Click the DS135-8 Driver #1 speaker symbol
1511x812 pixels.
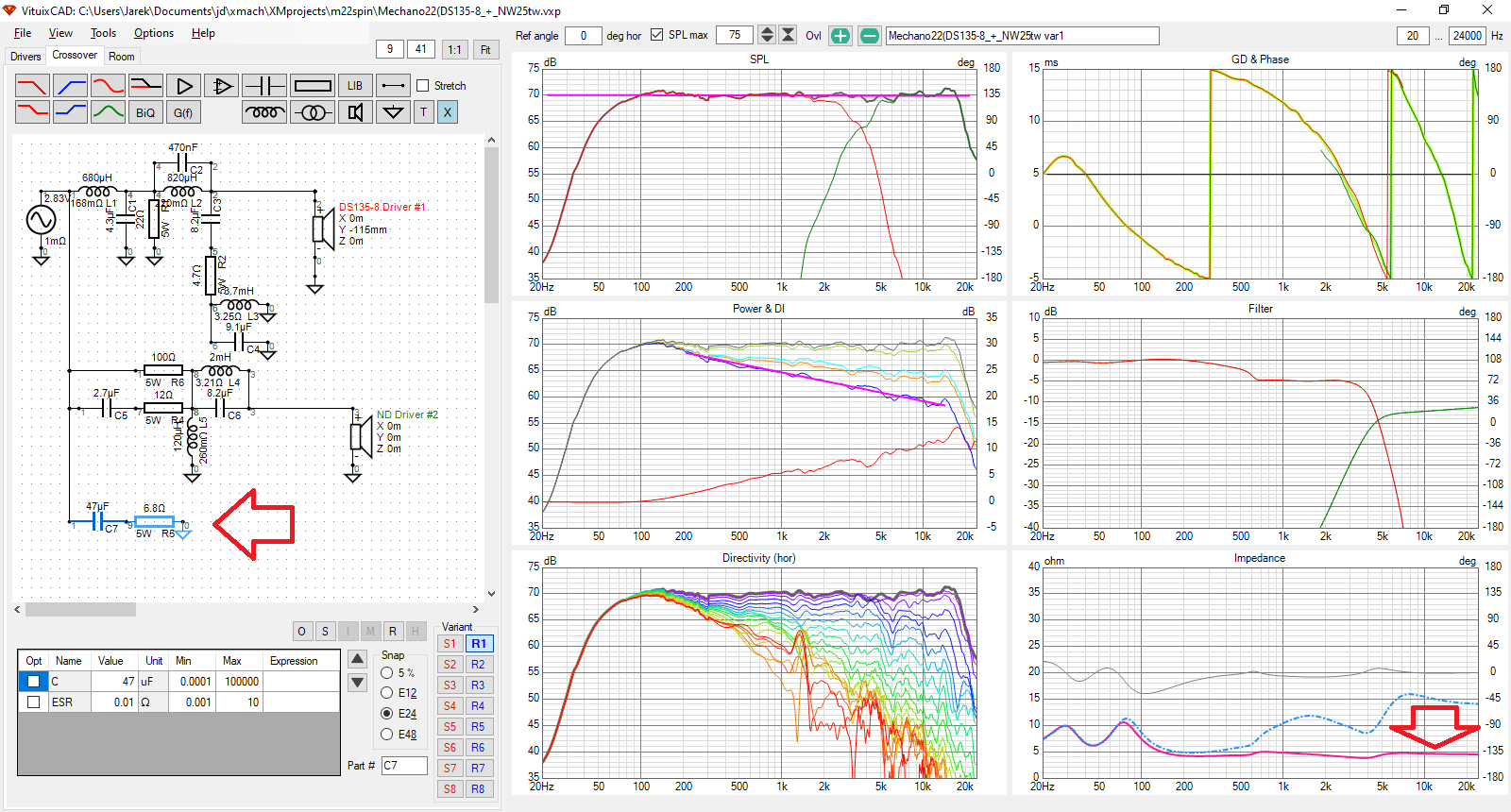323,228
